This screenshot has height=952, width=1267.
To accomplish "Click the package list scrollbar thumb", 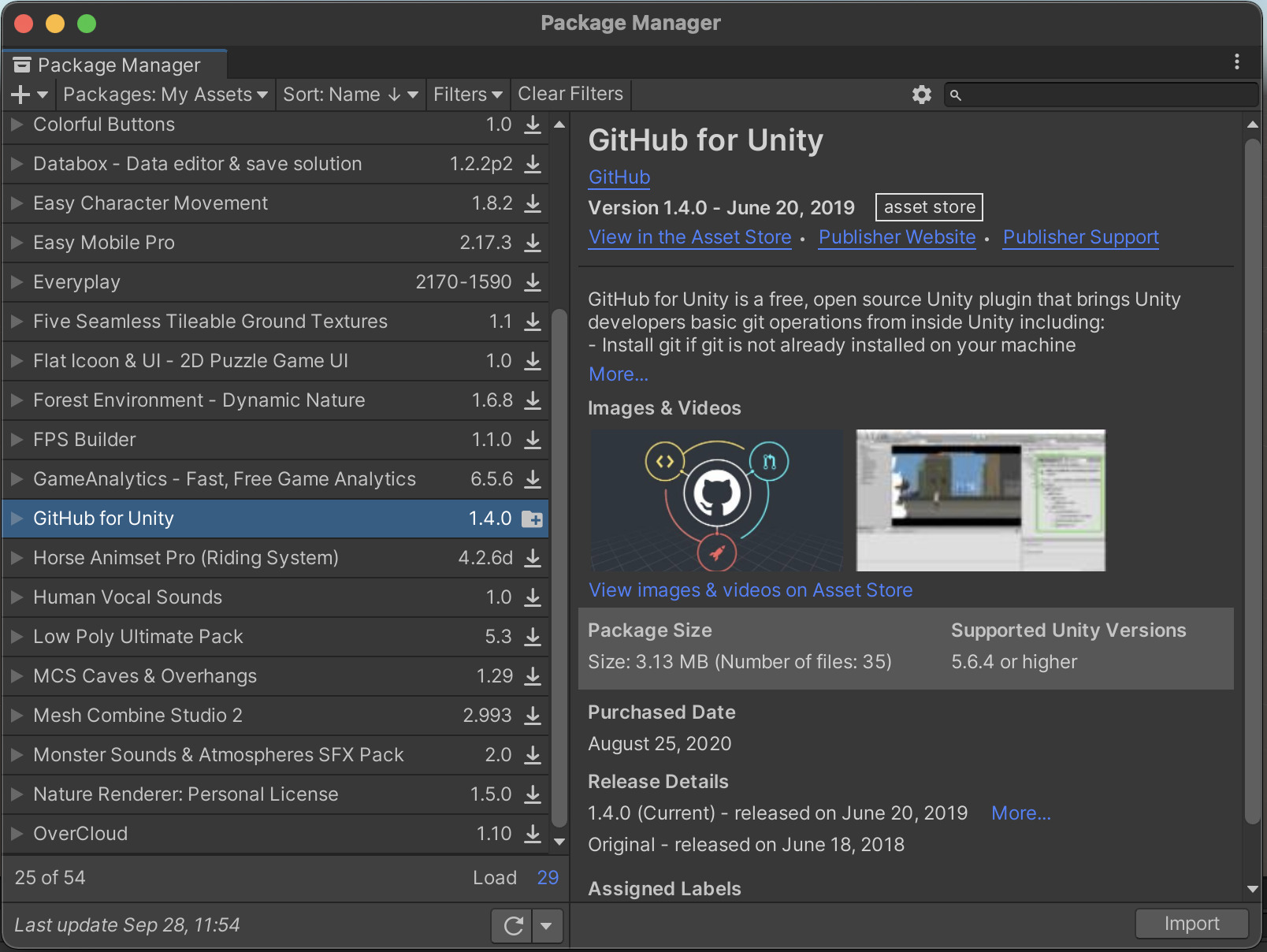I will pos(559,567).
